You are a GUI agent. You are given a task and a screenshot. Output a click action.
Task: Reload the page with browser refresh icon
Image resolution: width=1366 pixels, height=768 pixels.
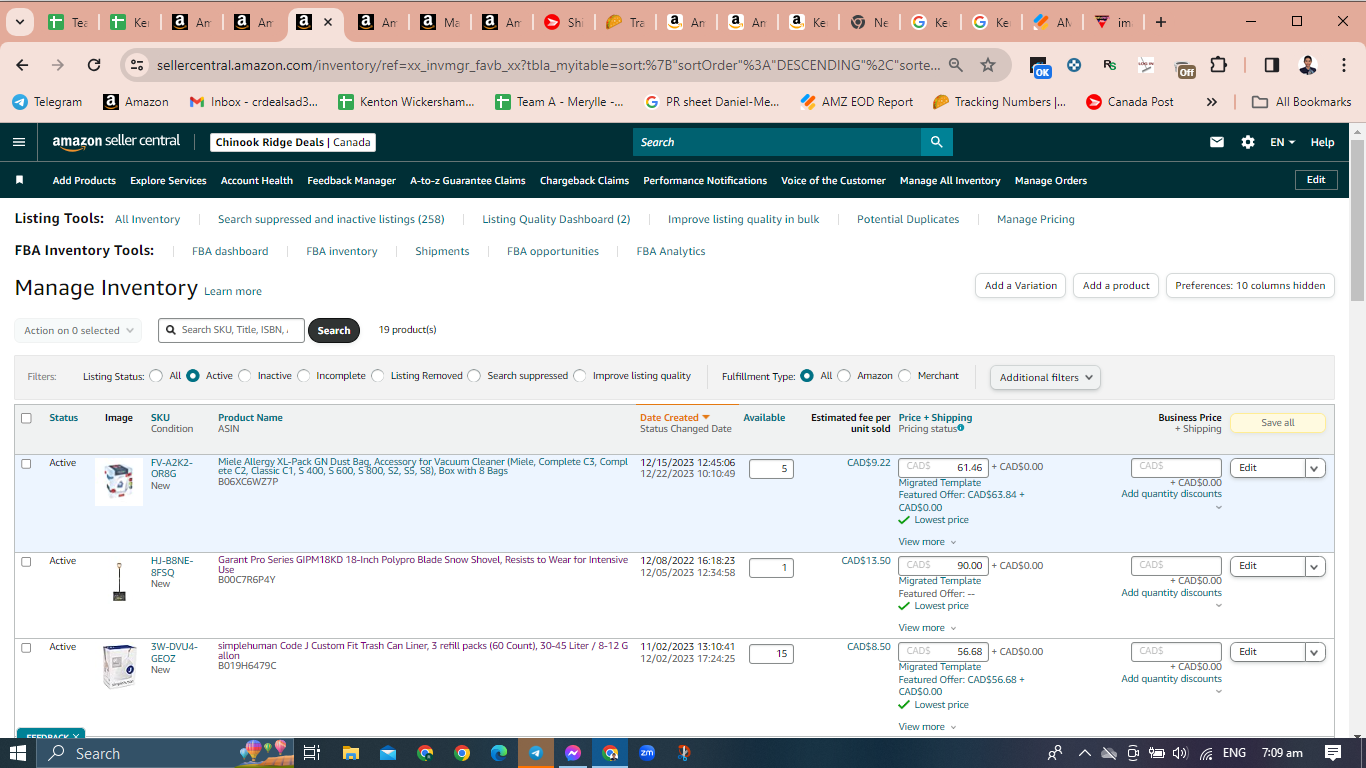(x=94, y=65)
